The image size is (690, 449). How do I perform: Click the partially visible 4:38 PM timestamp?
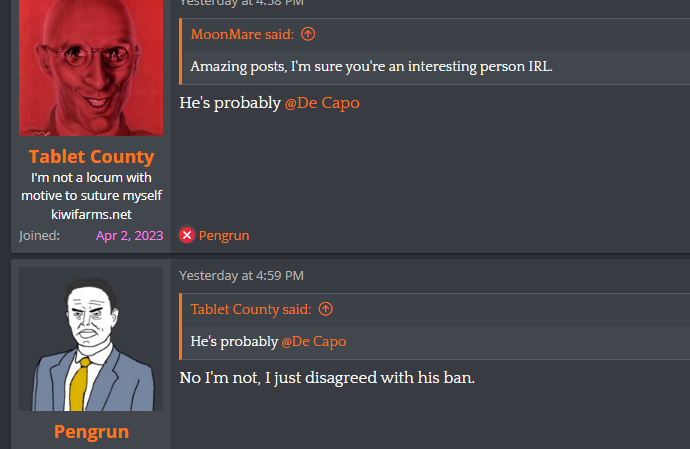[241, 3]
